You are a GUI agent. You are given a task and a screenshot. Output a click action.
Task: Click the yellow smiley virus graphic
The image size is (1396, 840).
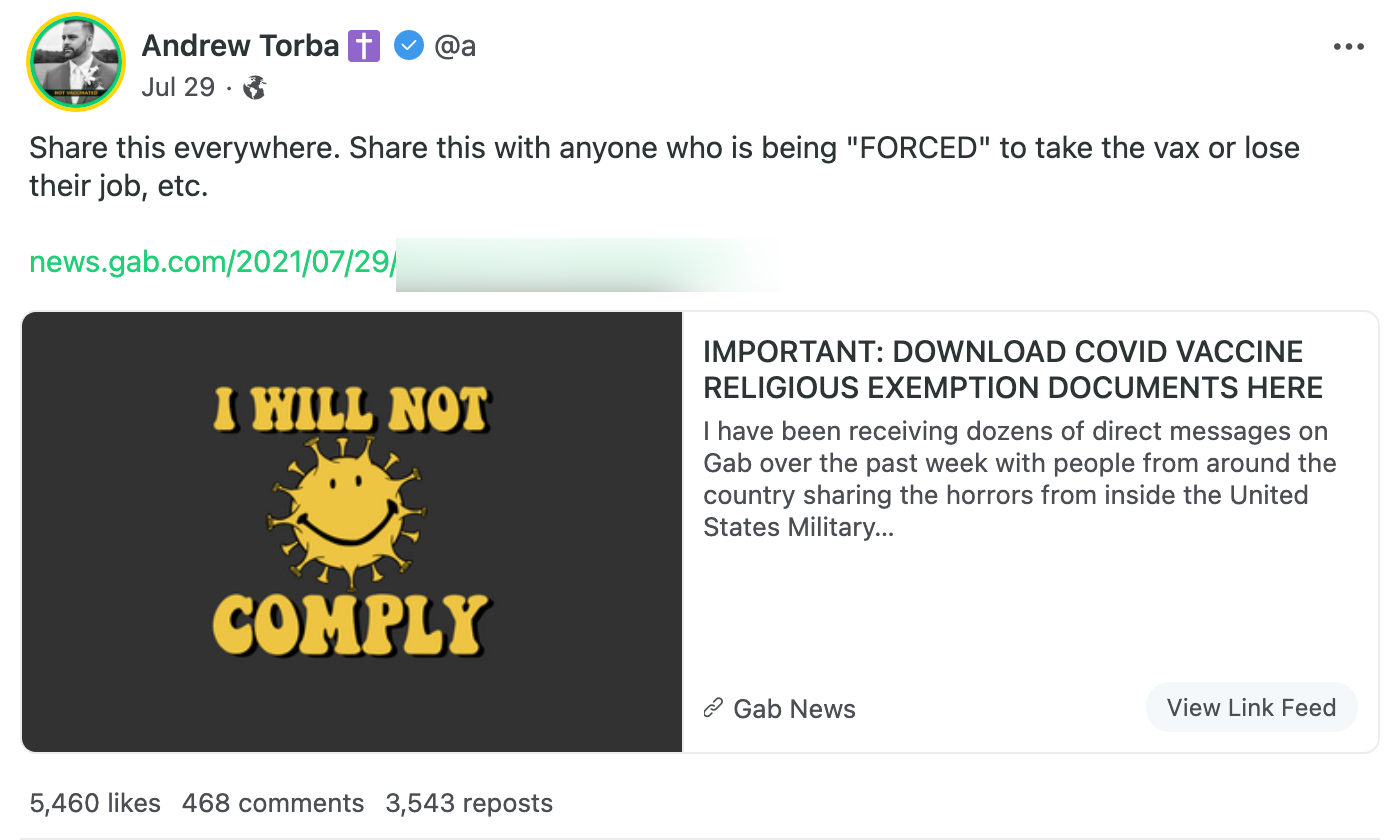click(x=349, y=512)
